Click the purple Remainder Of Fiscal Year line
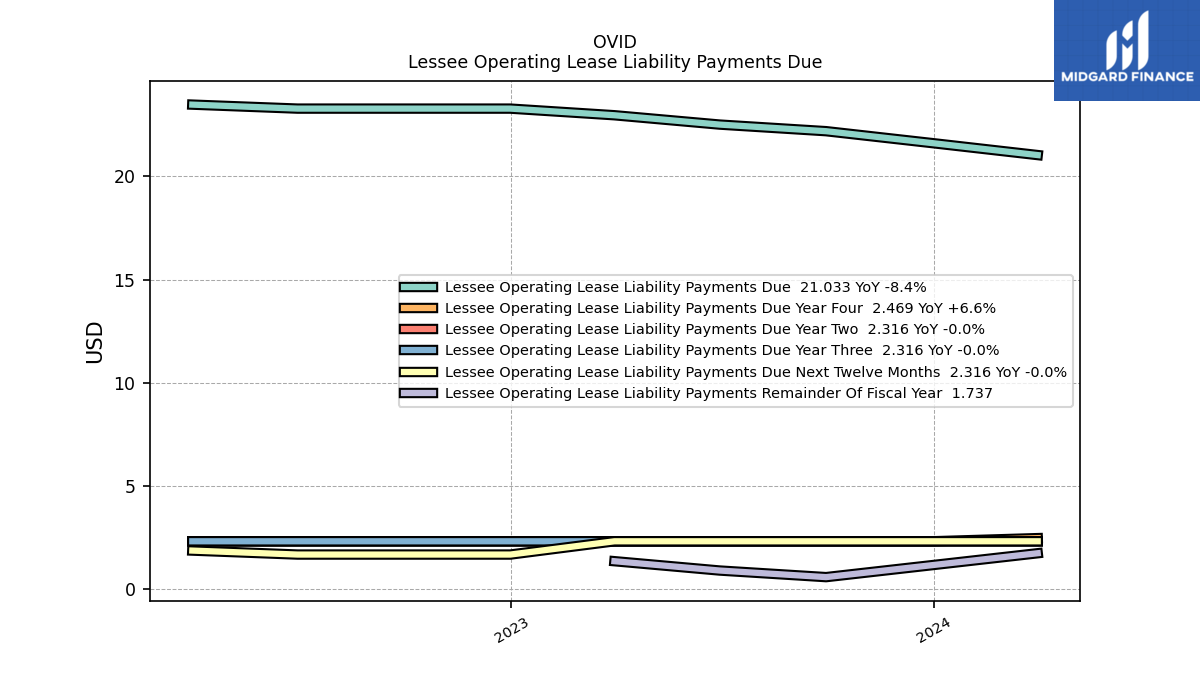 pos(825,576)
